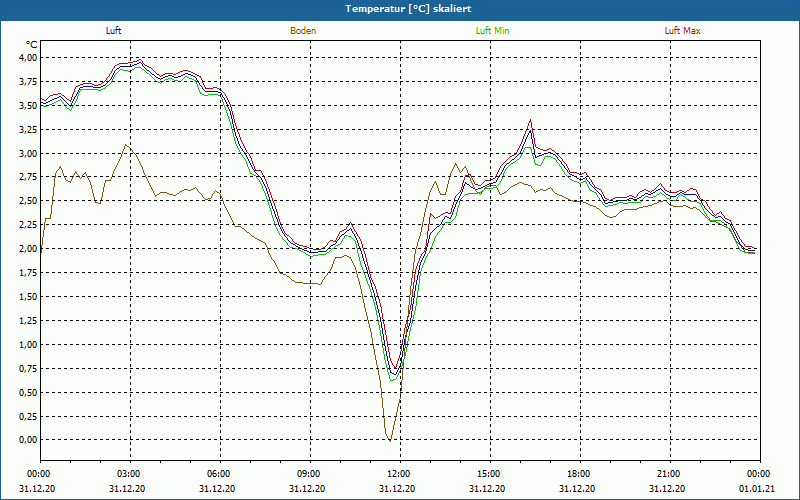
Task: Click the 2,25 y-axis value
Action: [29, 225]
